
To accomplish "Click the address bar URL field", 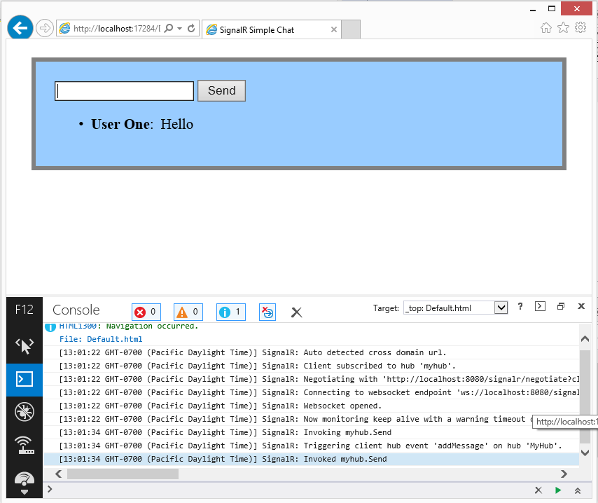I will click(x=116, y=29).
